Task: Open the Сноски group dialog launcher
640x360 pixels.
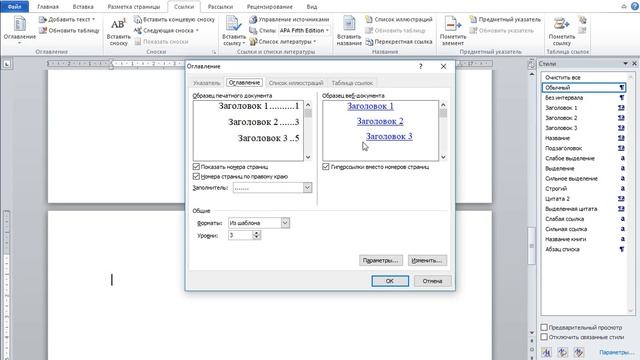Action: [x=213, y=52]
